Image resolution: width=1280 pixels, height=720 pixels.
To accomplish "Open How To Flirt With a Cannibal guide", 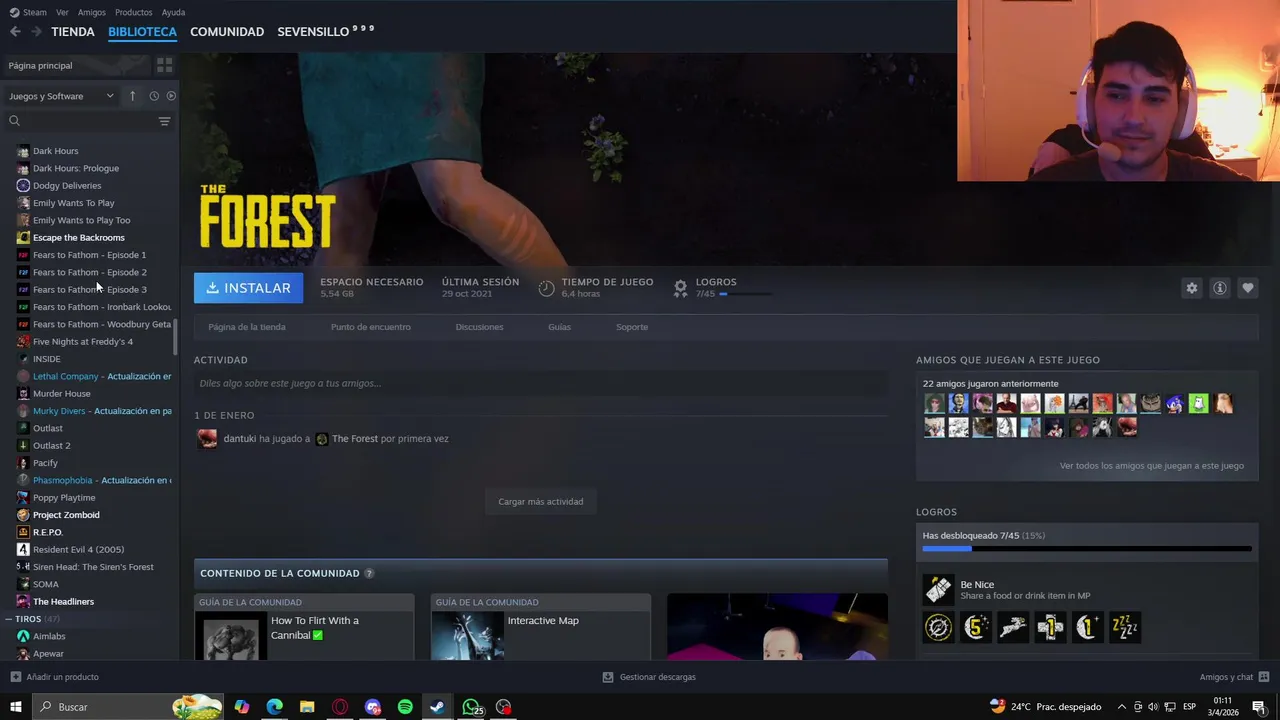I will (x=304, y=628).
